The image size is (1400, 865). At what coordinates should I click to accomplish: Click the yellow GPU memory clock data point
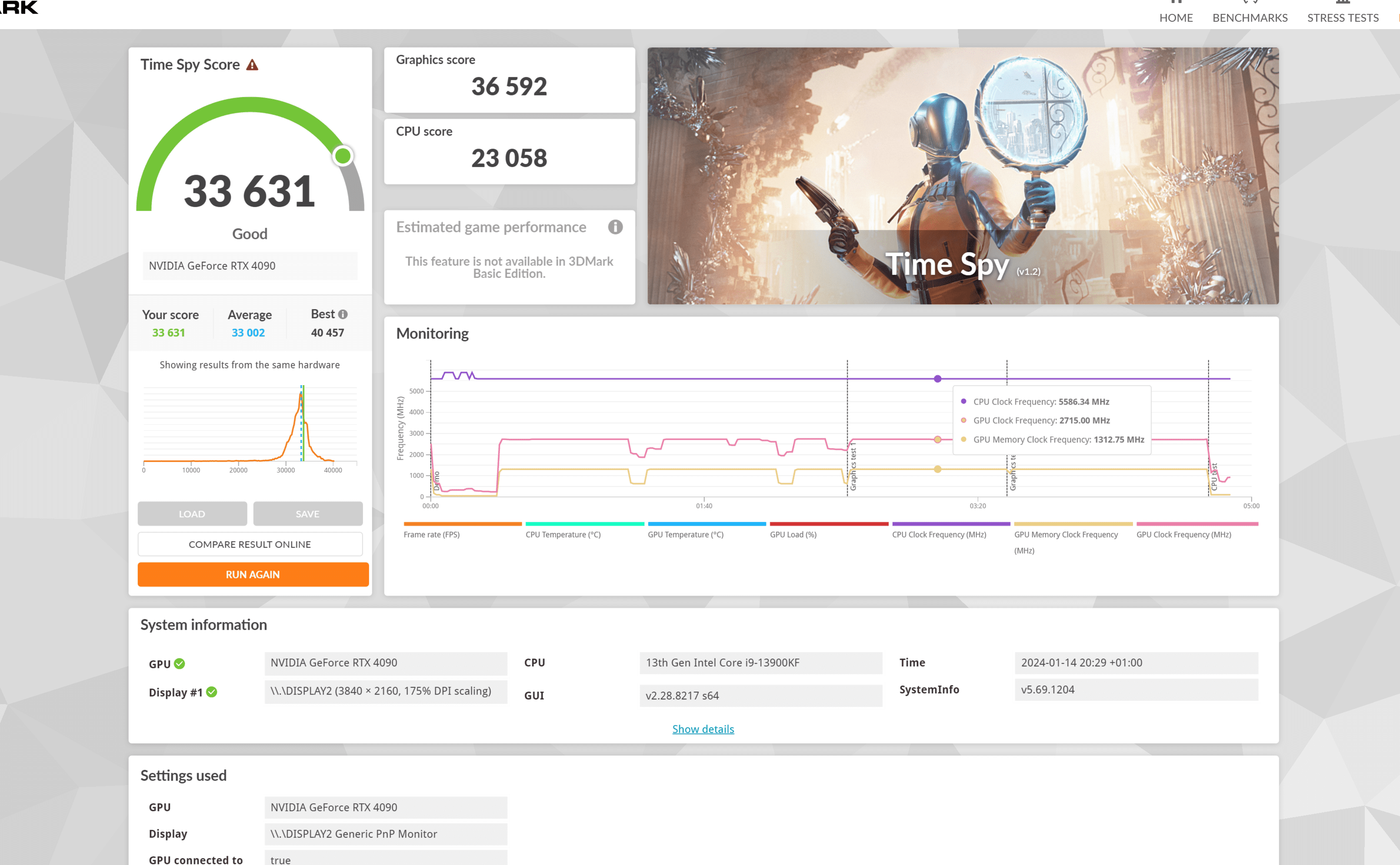pyautogui.click(x=937, y=469)
